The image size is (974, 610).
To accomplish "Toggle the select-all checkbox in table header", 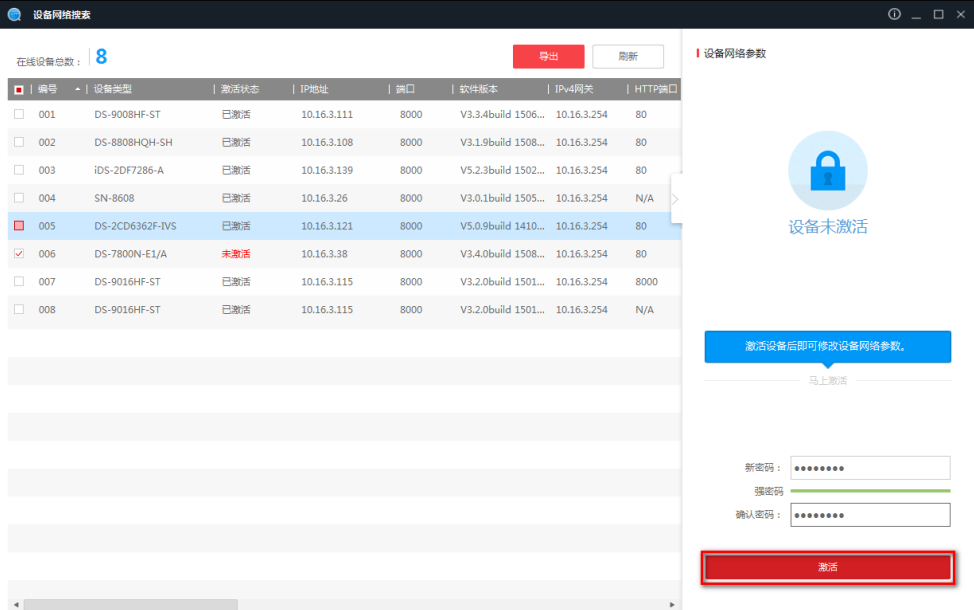I will click(x=19, y=89).
